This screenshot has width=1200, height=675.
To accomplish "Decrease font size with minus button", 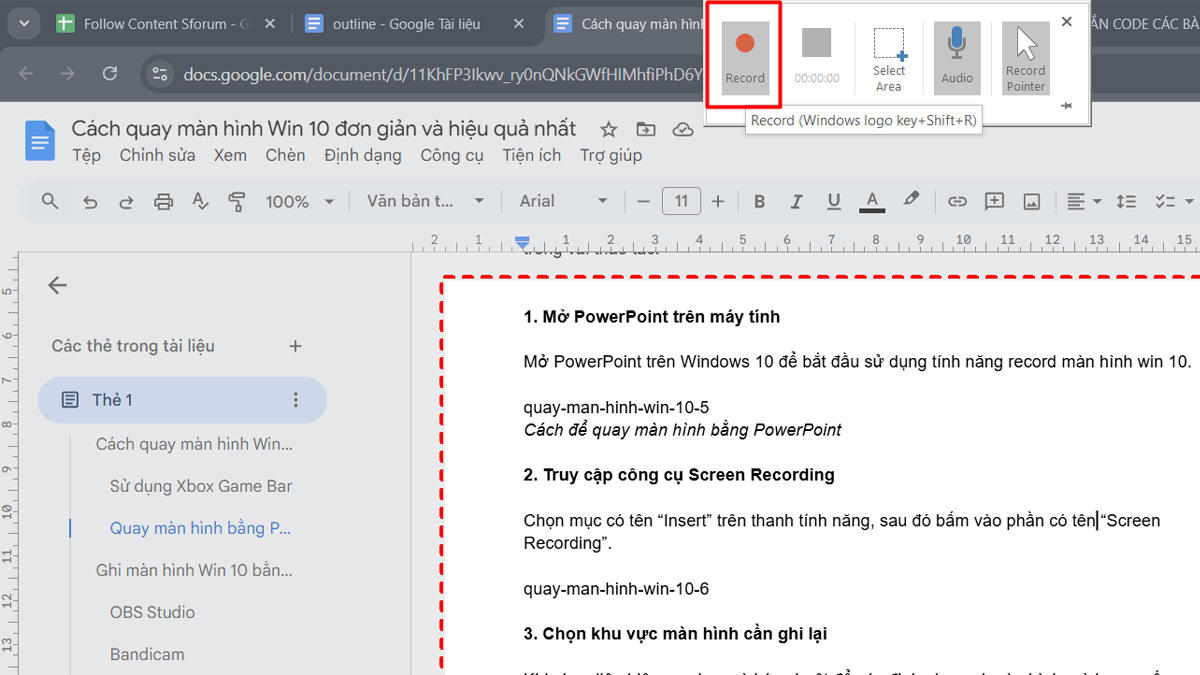I will (643, 201).
